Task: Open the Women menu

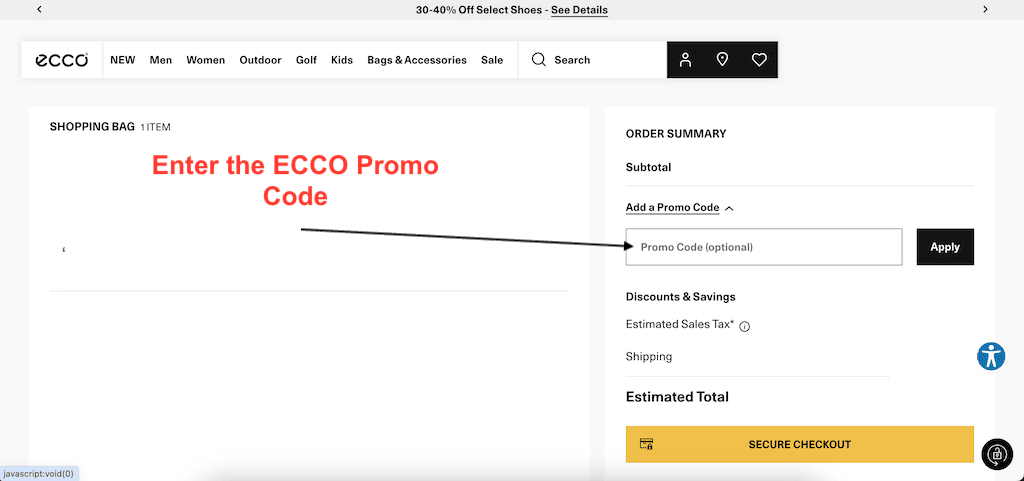Action: pos(206,60)
